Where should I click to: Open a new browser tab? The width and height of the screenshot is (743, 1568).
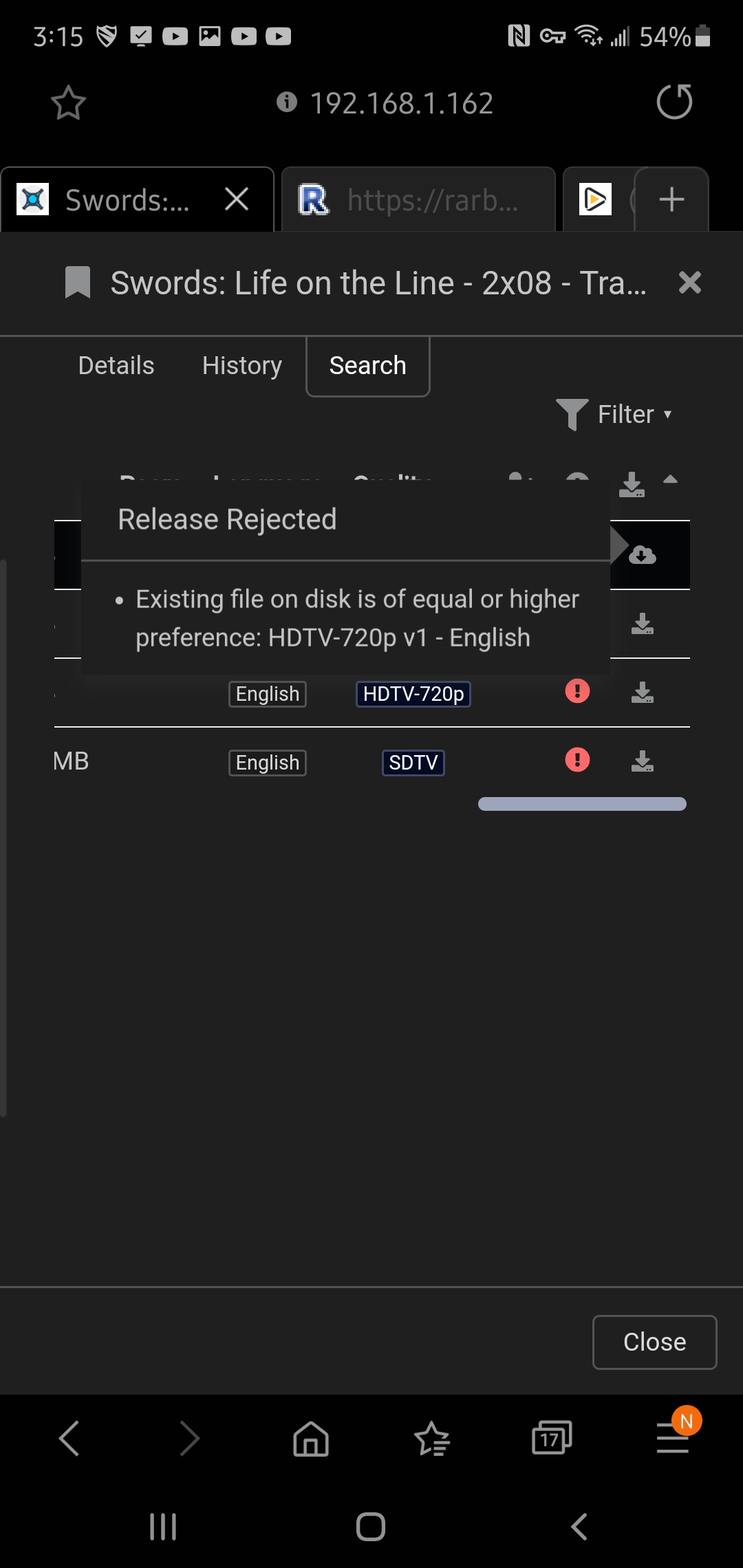671,200
